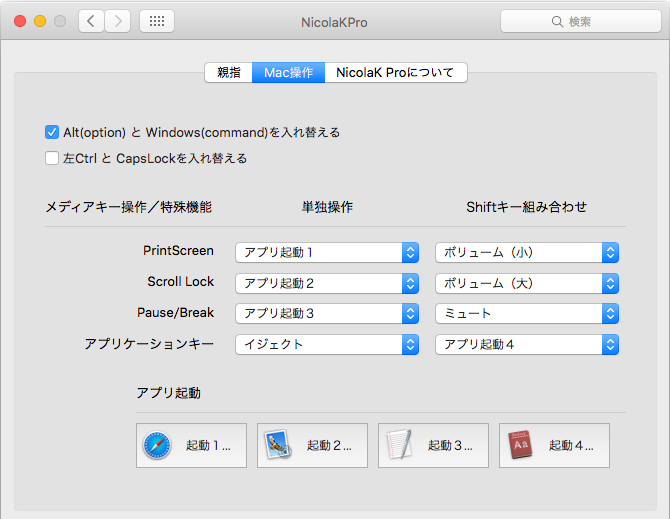Click the PrintScreen row label
Image resolution: width=670 pixels, height=519 pixels.
178,251
